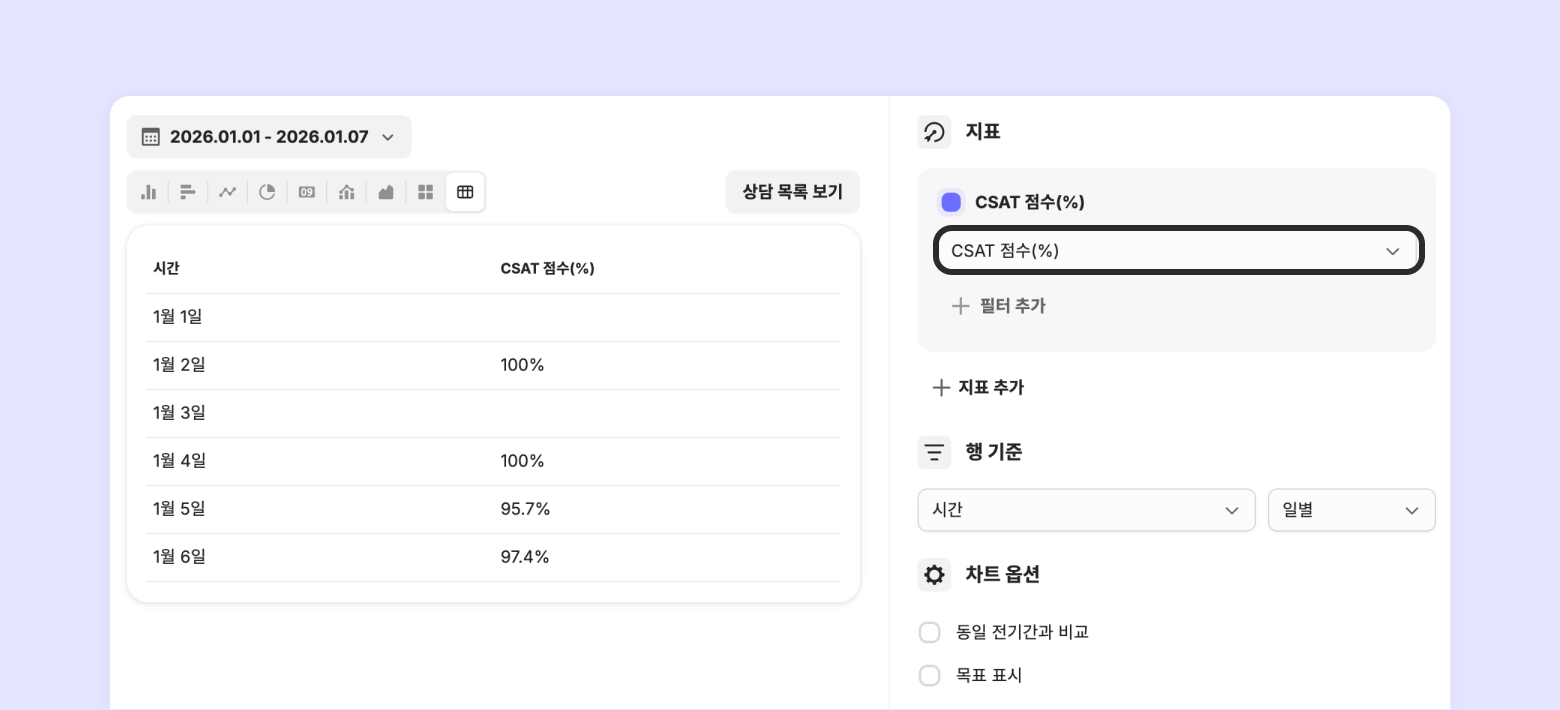The width and height of the screenshot is (1560, 710).
Task: Enable 동일 전기간과 비교 checkbox
Action: 930,632
